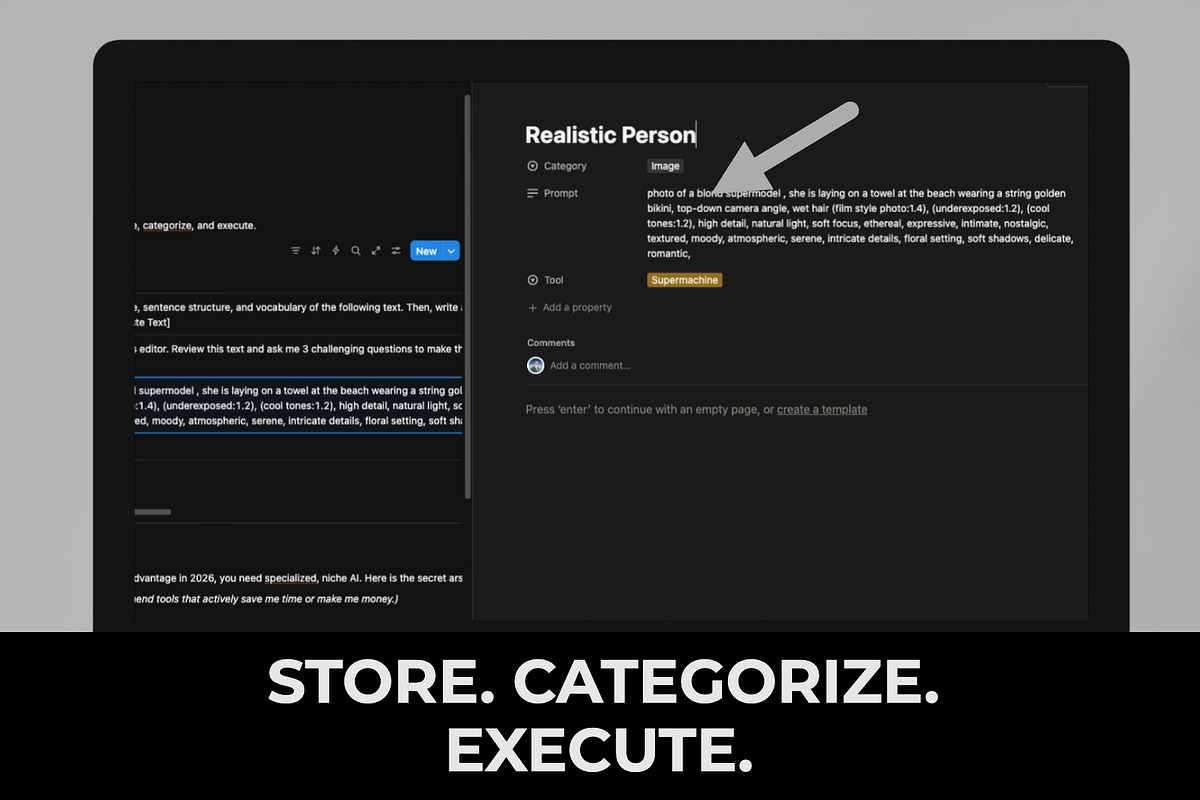Select the row 'editor. Review this text'
This screenshot has height=800, width=1200.
298,349
